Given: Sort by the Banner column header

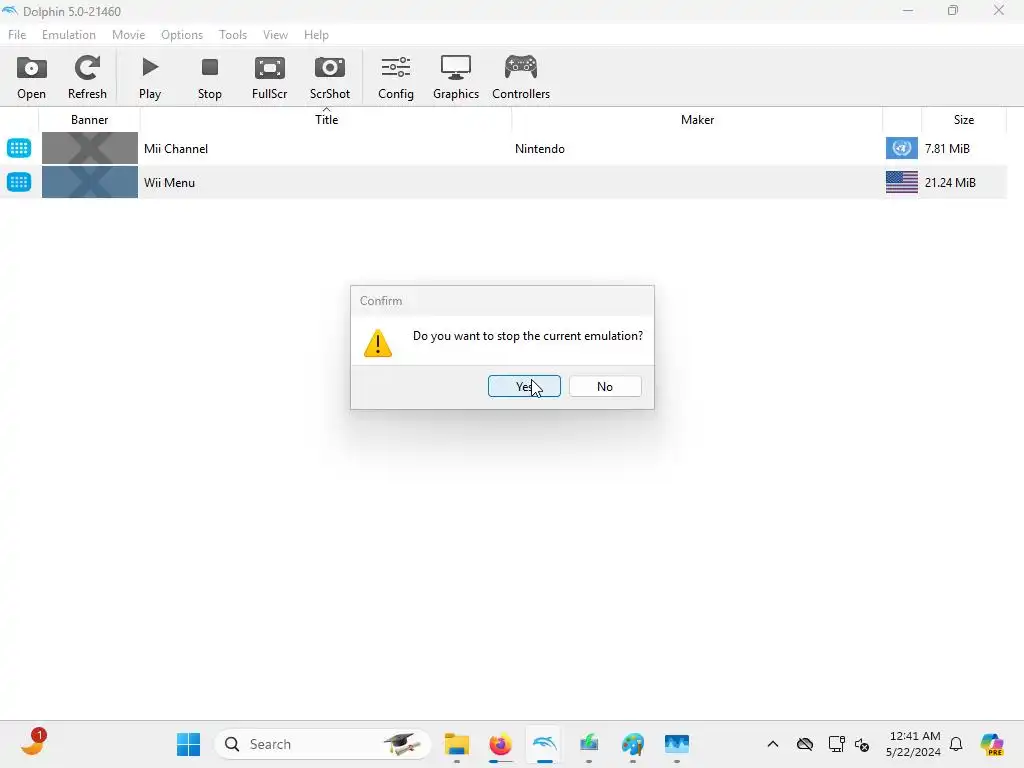Looking at the screenshot, I should coord(89,120).
